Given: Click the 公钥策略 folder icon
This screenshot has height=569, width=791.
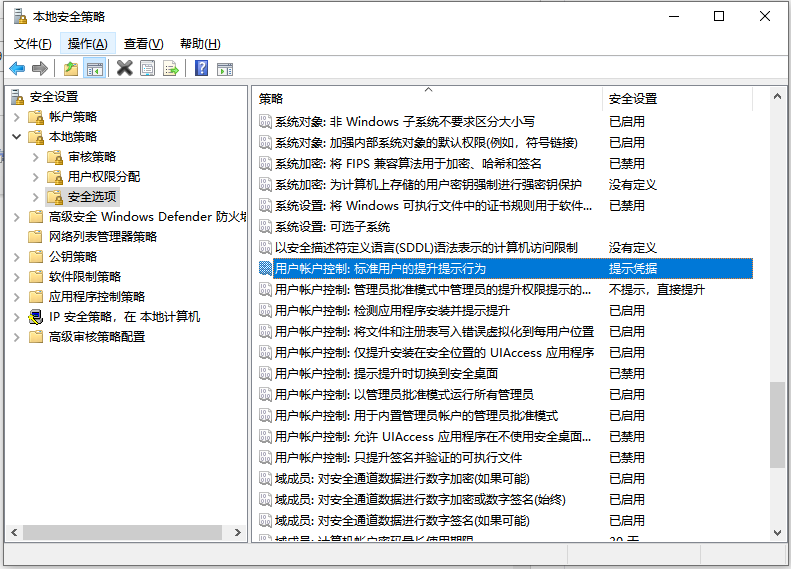Looking at the screenshot, I should click(36, 257).
